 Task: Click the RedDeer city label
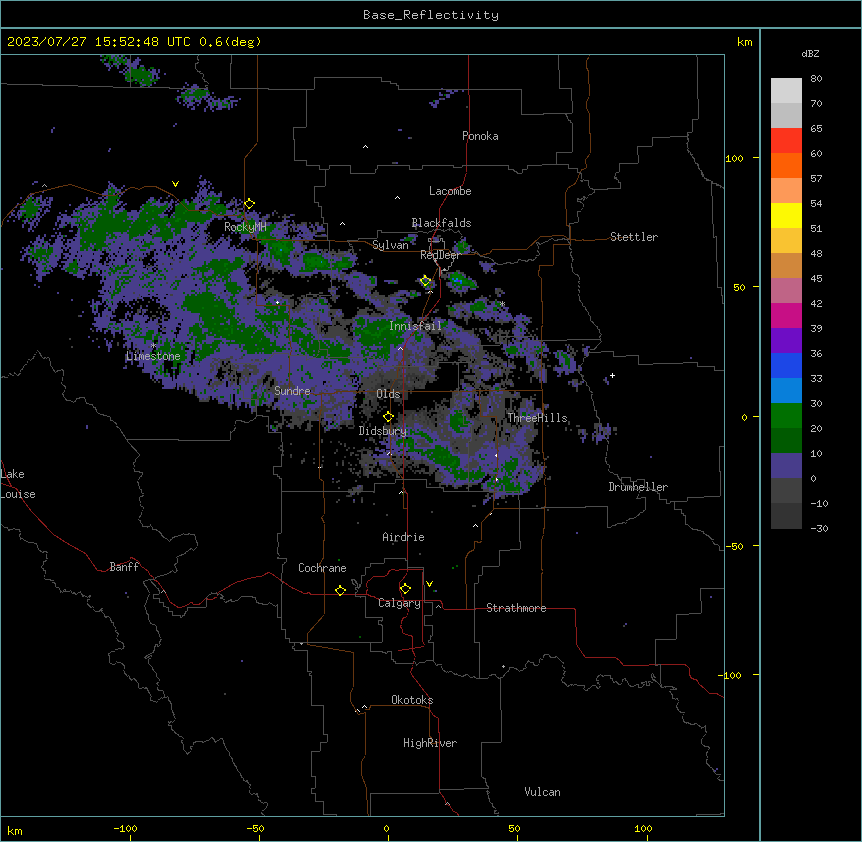coord(440,255)
